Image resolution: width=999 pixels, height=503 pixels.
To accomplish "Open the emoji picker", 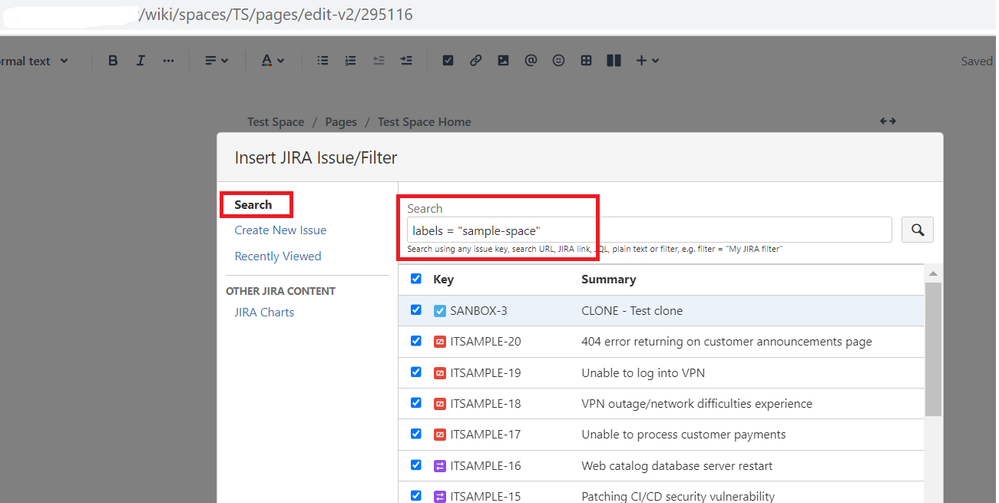I will tap(559, 61).
